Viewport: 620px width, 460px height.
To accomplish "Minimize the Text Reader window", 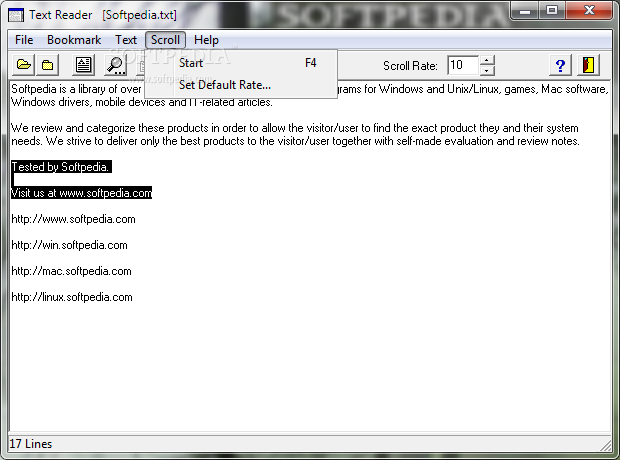I will [x=525, y=11].
